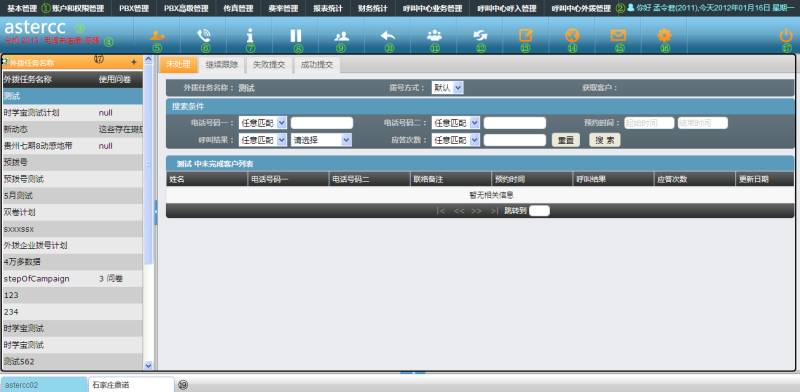Viewport: 800px width, 392px height.
Task: Open the 报表统计 menu
Action: (x=329, y=8)
